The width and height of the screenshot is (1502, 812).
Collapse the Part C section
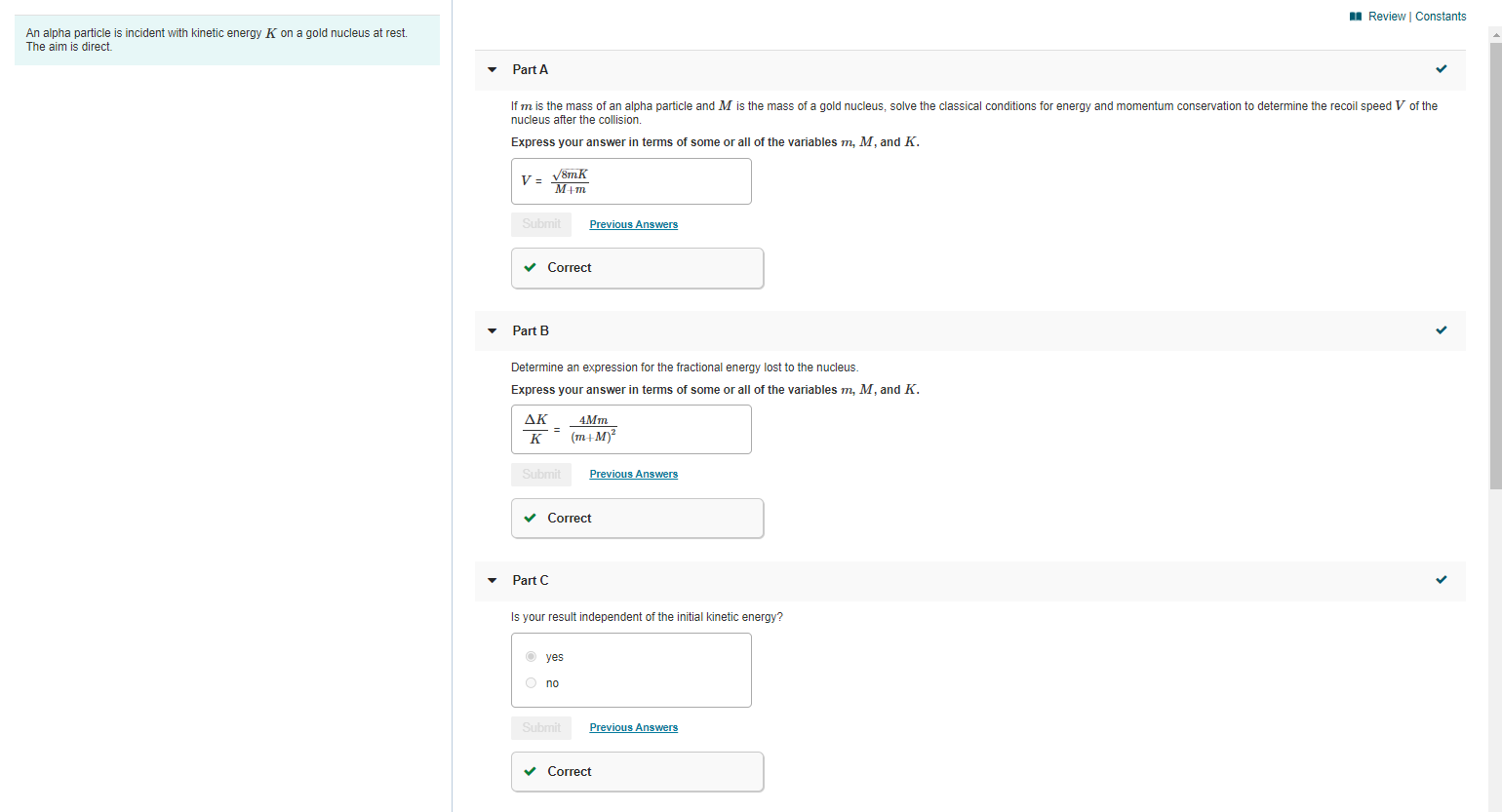click(492, 580)
